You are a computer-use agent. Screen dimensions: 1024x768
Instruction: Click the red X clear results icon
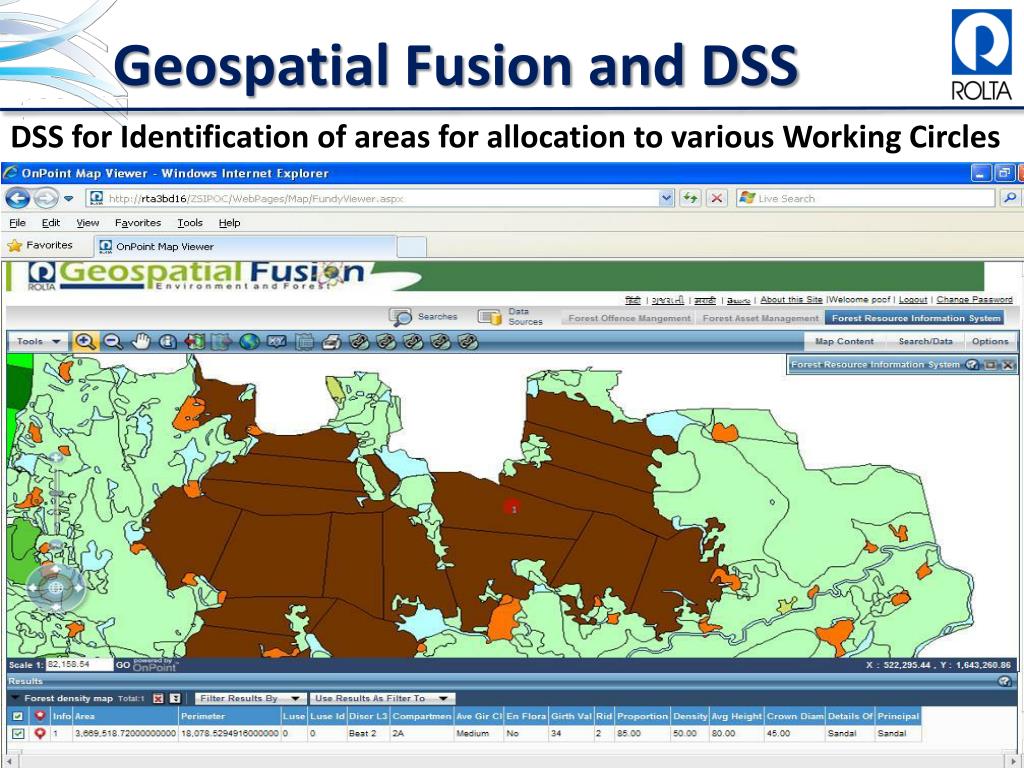[x=158, y=698]
